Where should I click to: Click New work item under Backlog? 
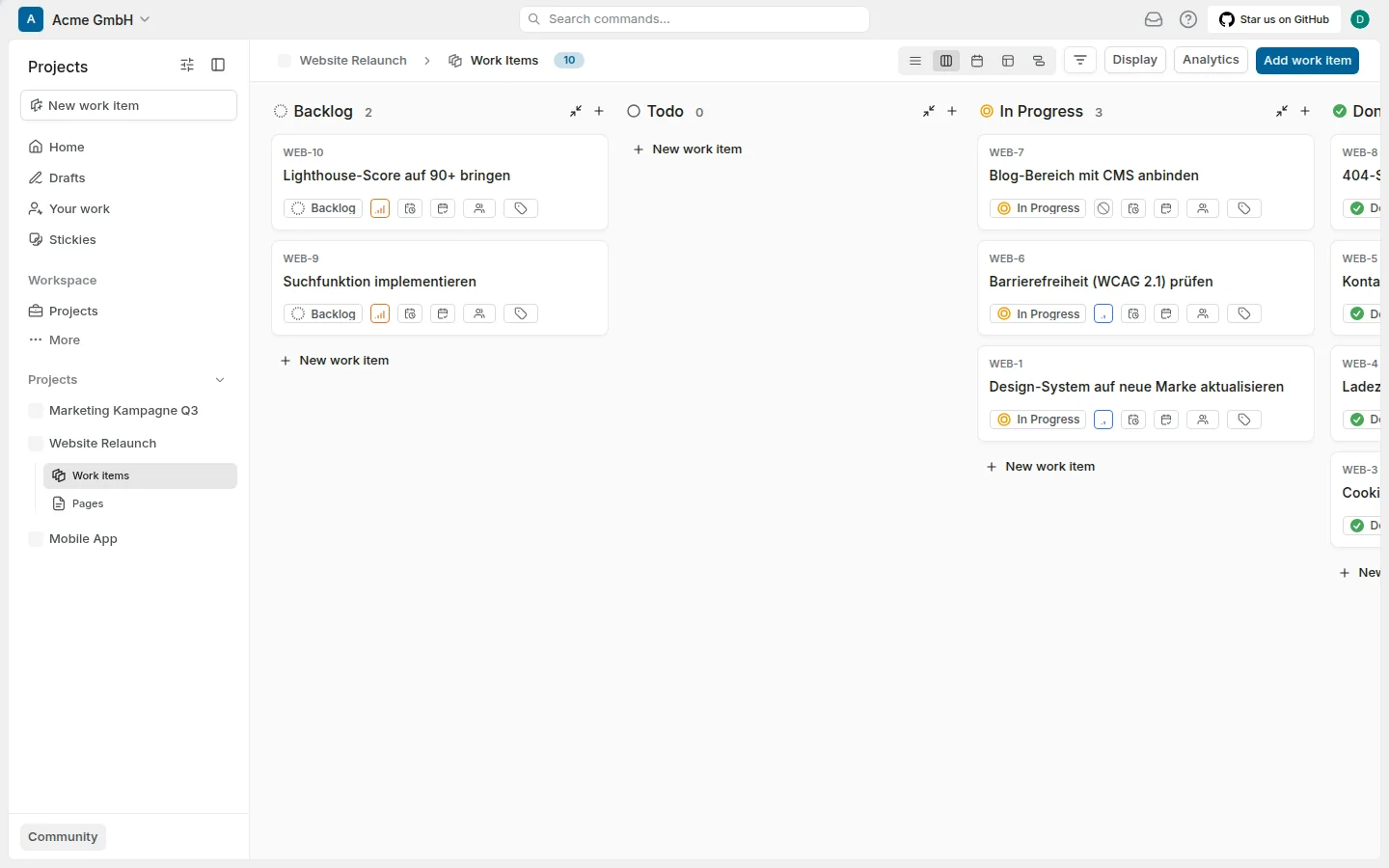click(x=335, y=361)
